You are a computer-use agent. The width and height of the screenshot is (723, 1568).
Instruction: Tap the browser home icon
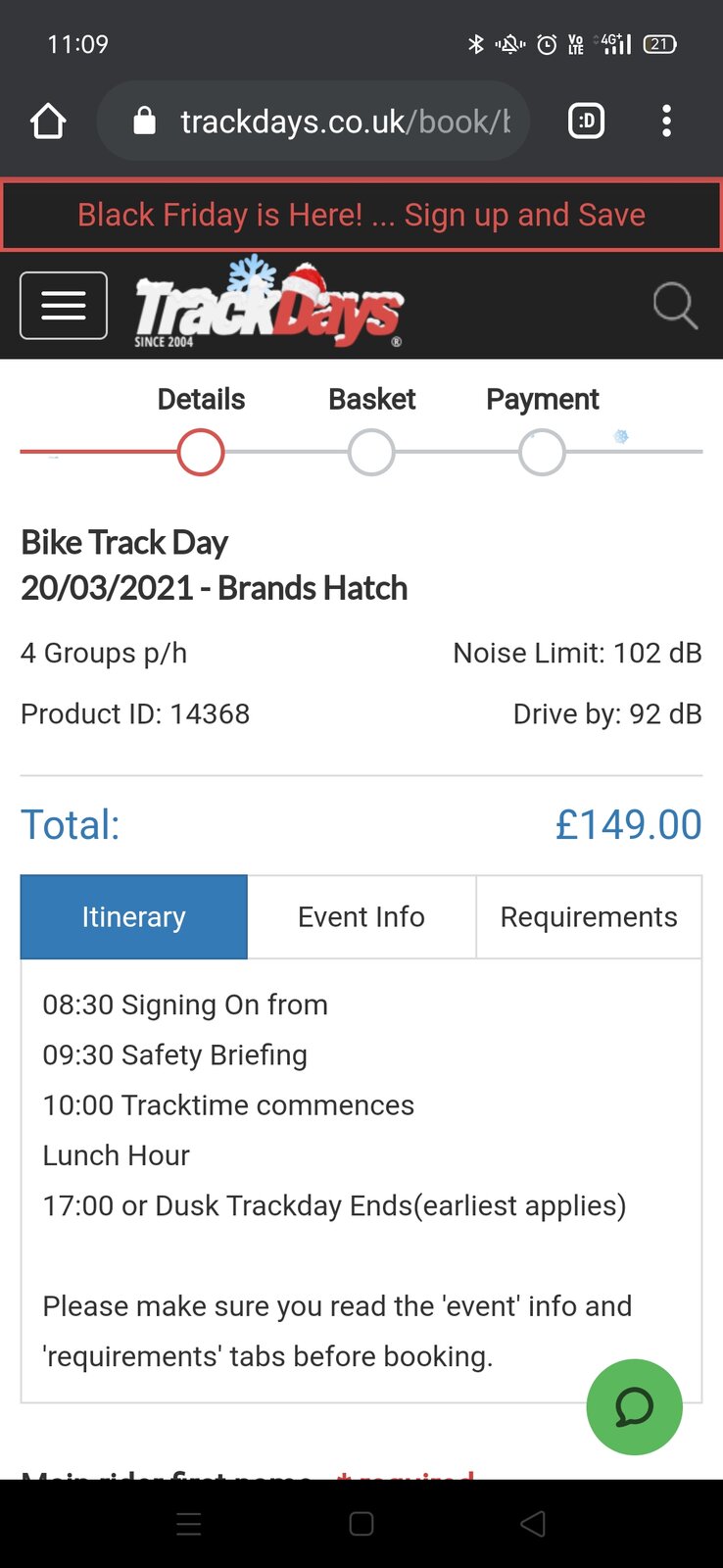(48, 122)
